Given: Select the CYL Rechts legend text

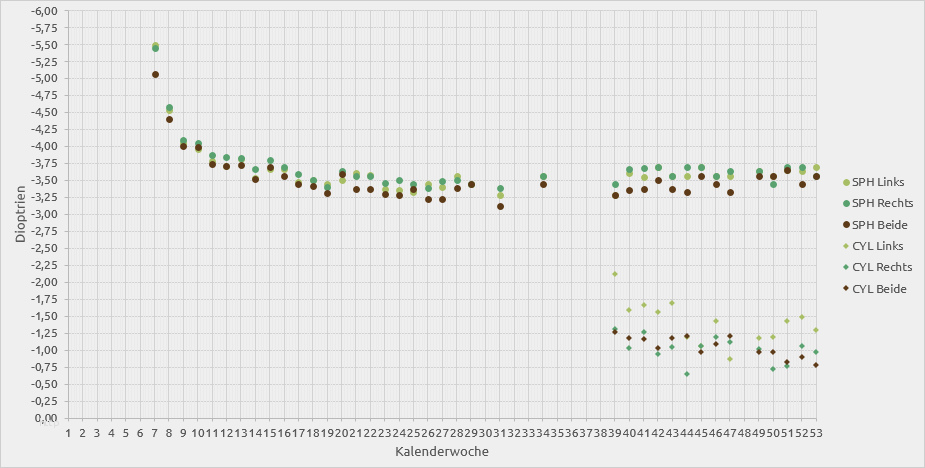Looking at the screenshot, I should tap(882, 267).
